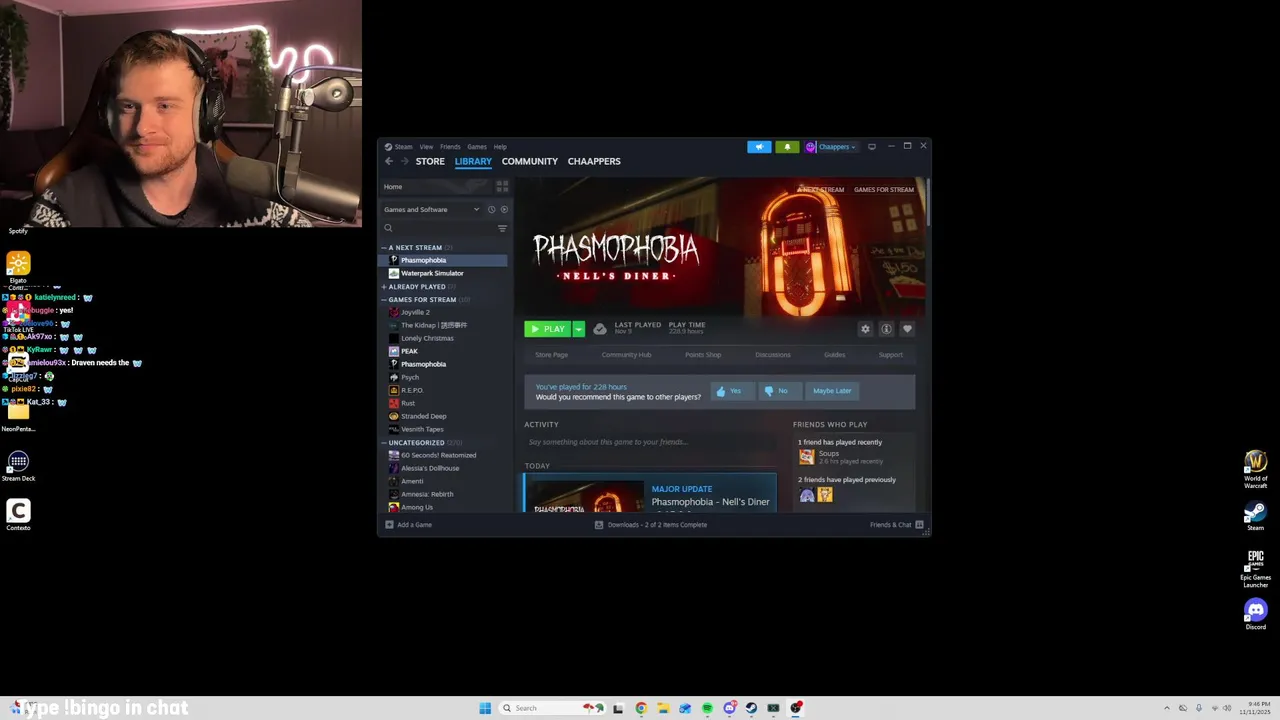Open the CHAAPPERS profile tab

(x=594, y=161)
